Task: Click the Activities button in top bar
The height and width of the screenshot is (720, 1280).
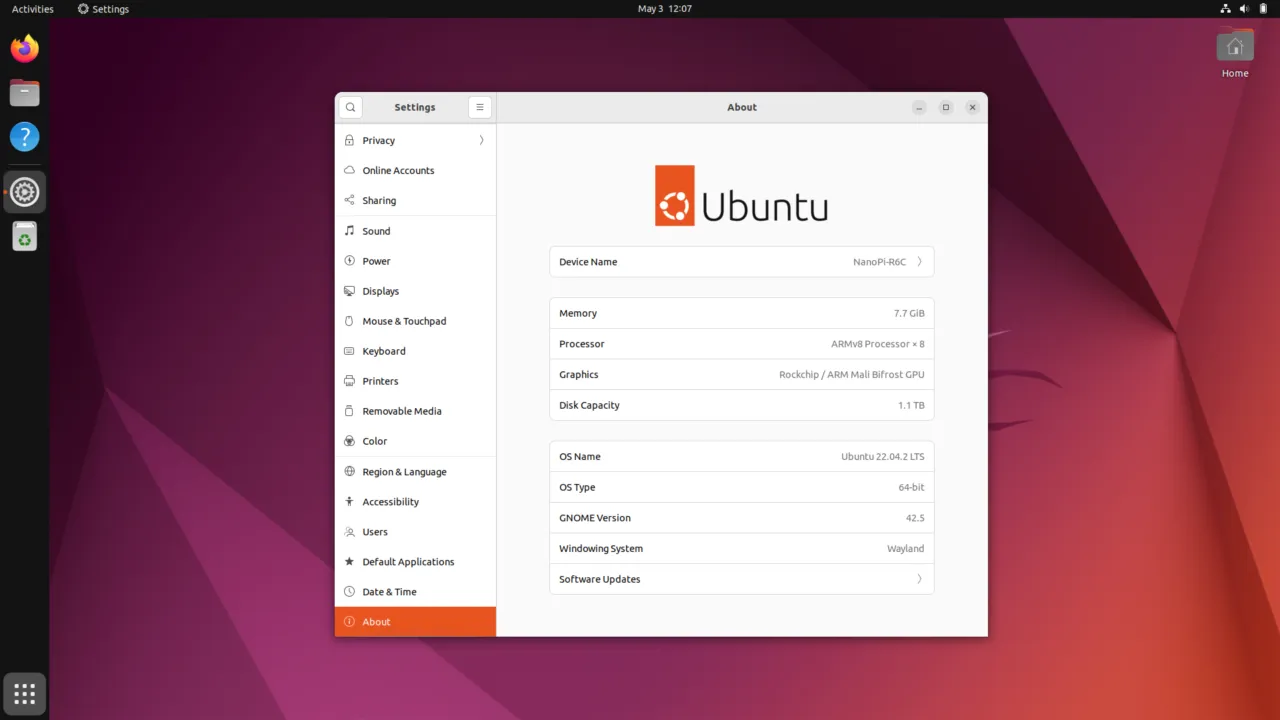Action: (x=33, y=9)
